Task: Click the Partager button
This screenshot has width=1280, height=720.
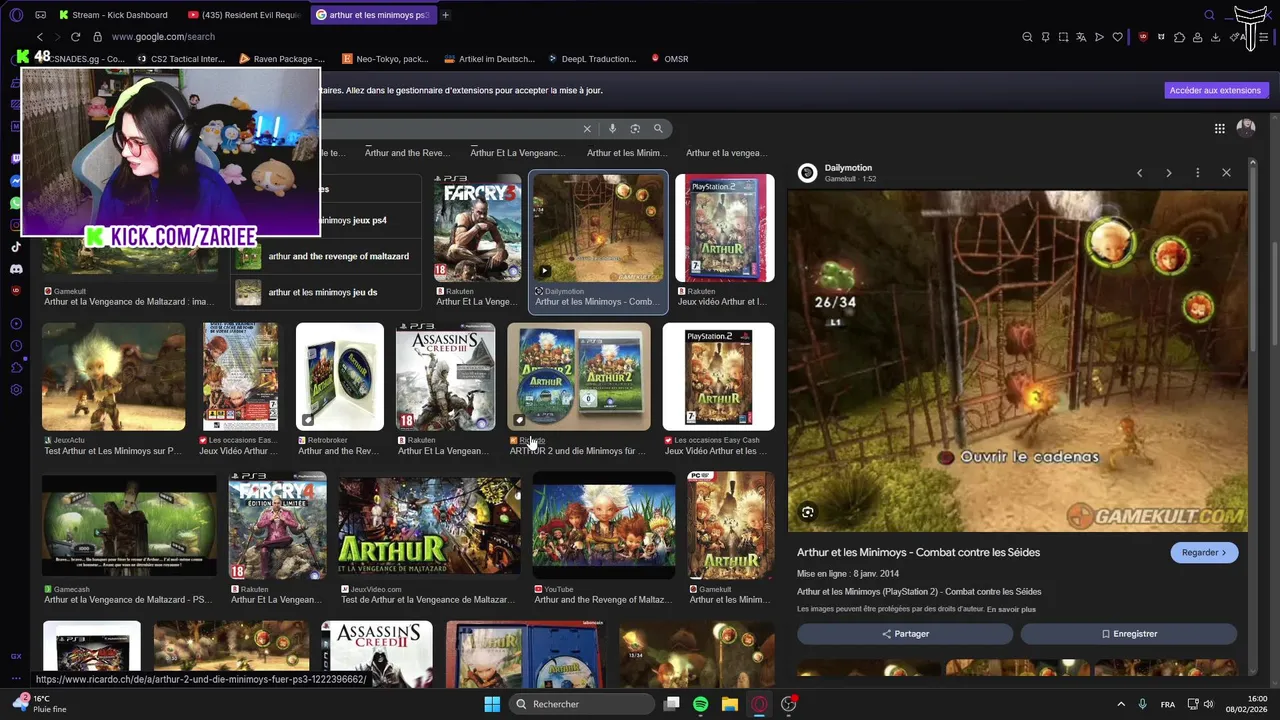Action: (x=905, y=634)
